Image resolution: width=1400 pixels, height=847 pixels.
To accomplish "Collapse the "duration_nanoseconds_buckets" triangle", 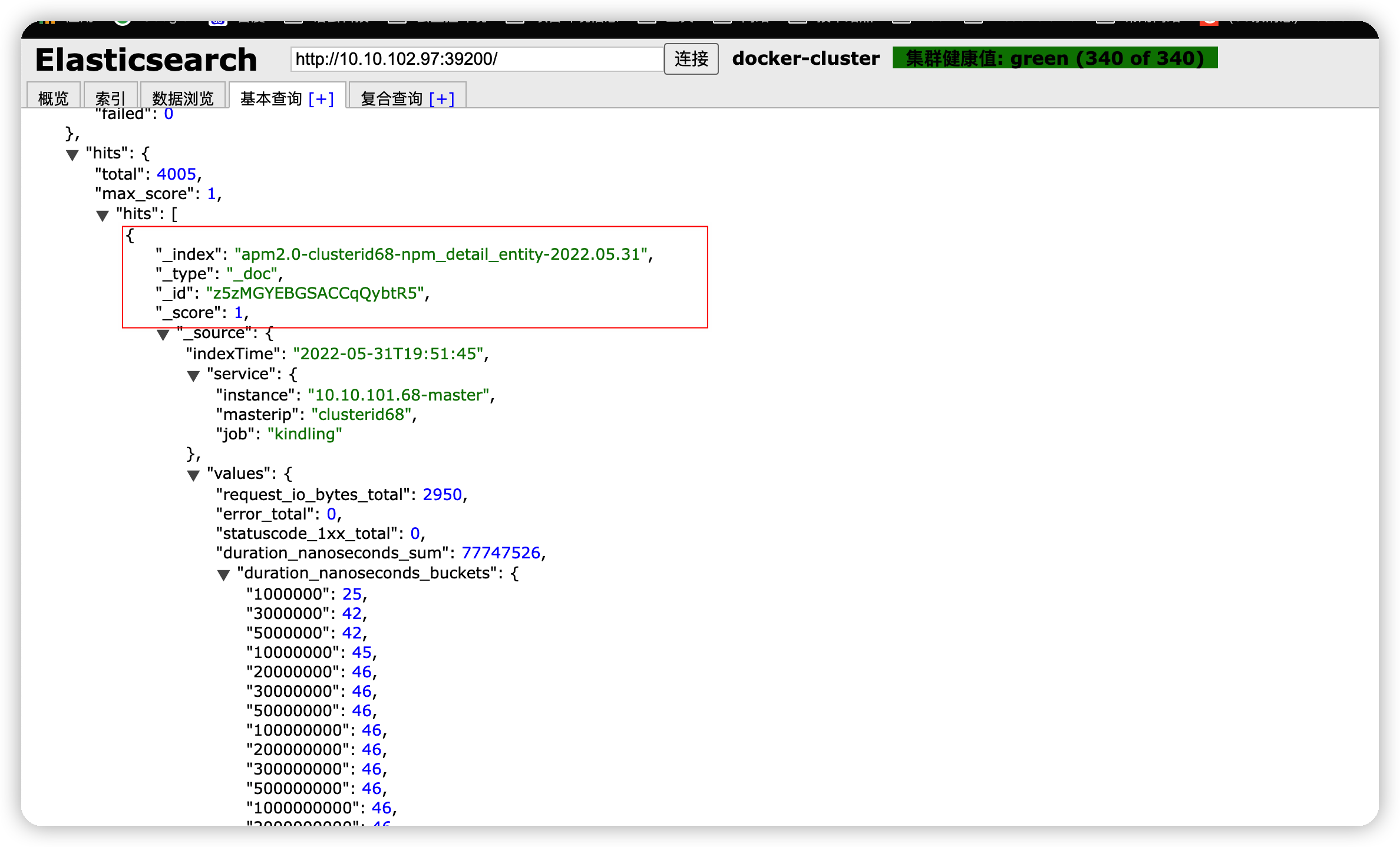I will [223, 575].
